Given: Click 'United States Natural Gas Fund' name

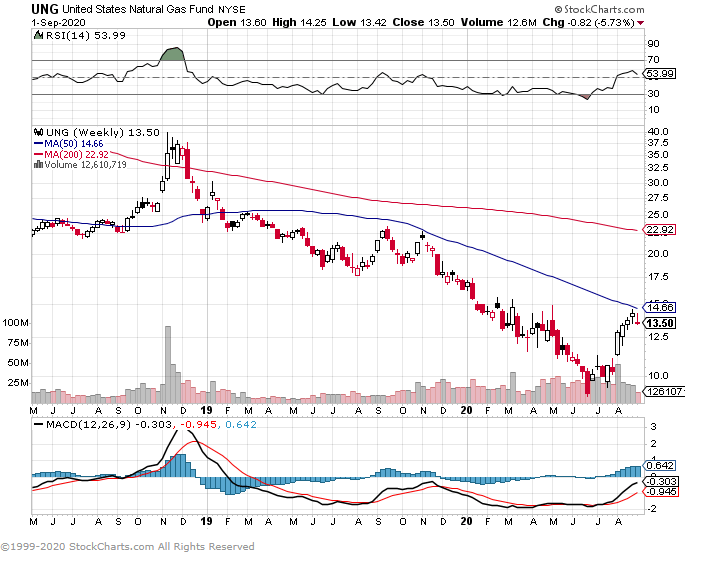Looking at the screenshot, I should pos(138,9).
